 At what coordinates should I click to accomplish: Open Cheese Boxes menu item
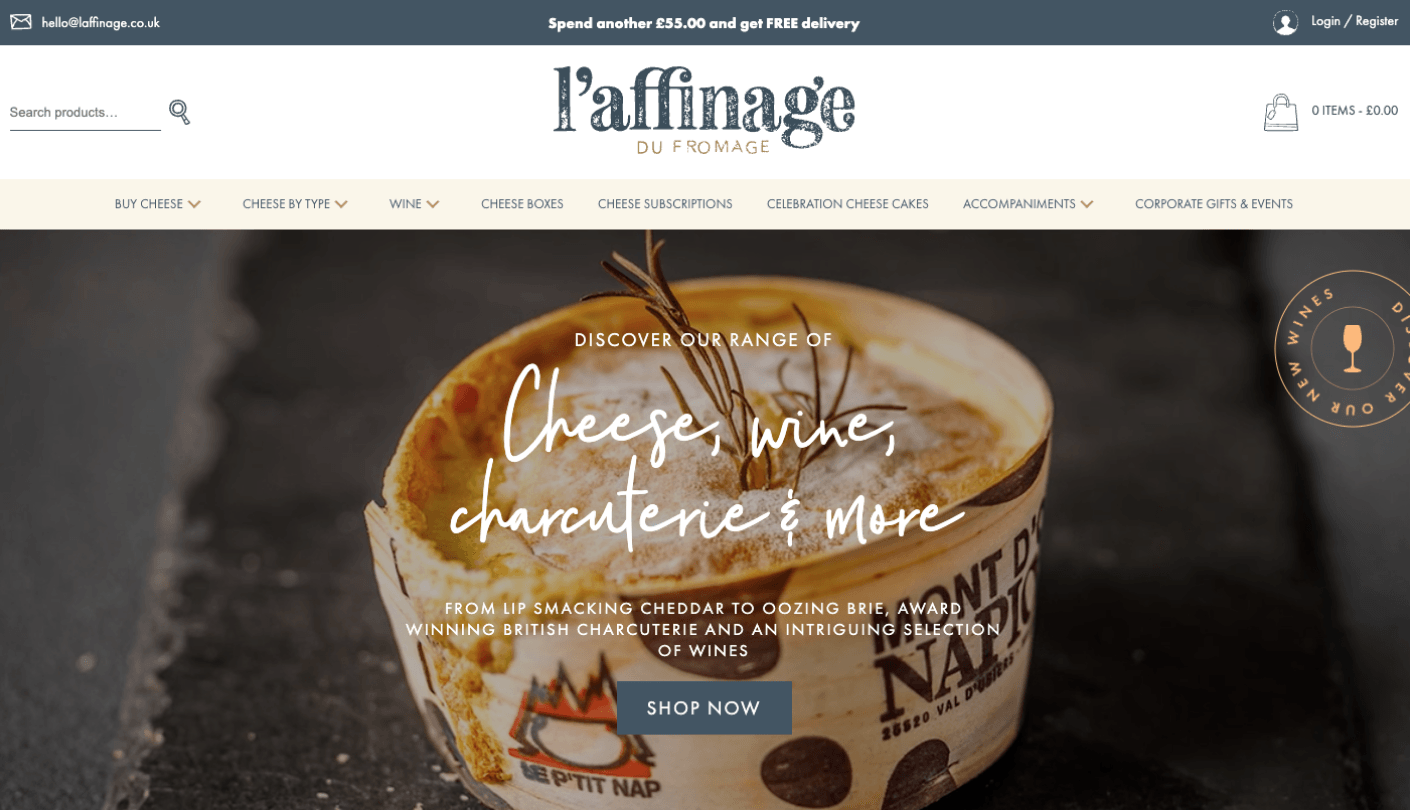point(522,204)
